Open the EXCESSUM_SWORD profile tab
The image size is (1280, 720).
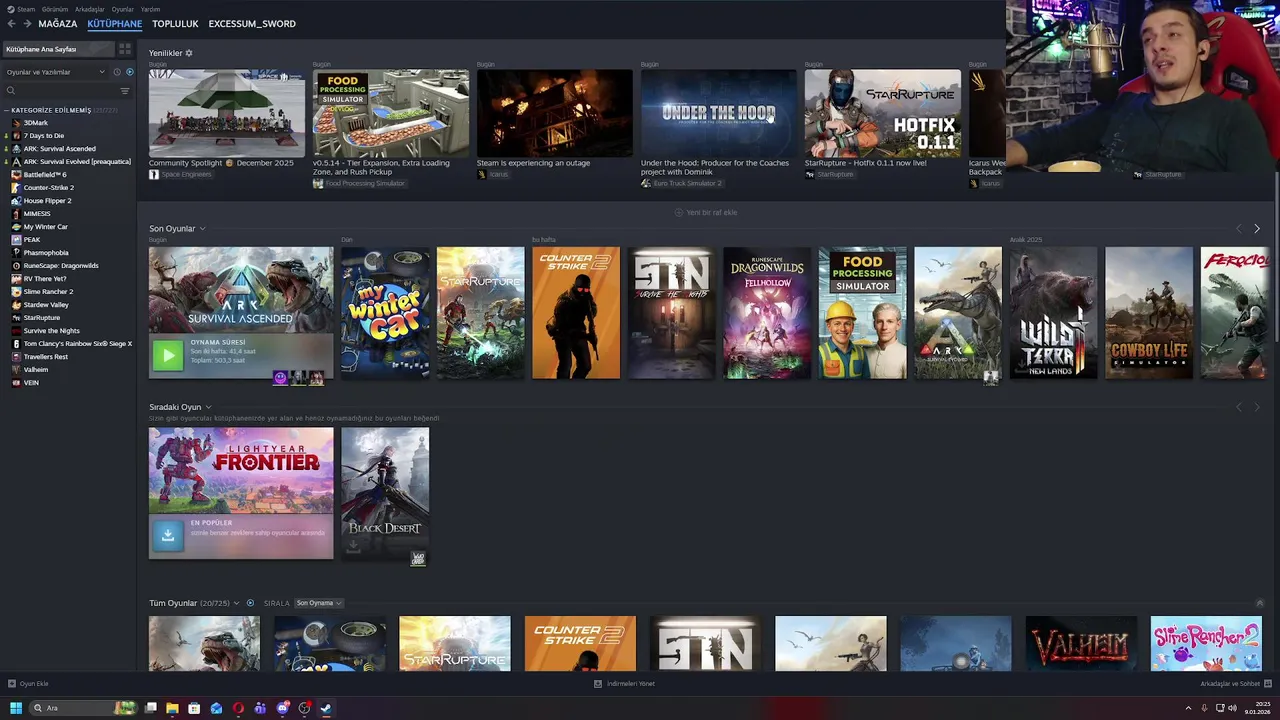pyautogui.click(x=252, y=24)
